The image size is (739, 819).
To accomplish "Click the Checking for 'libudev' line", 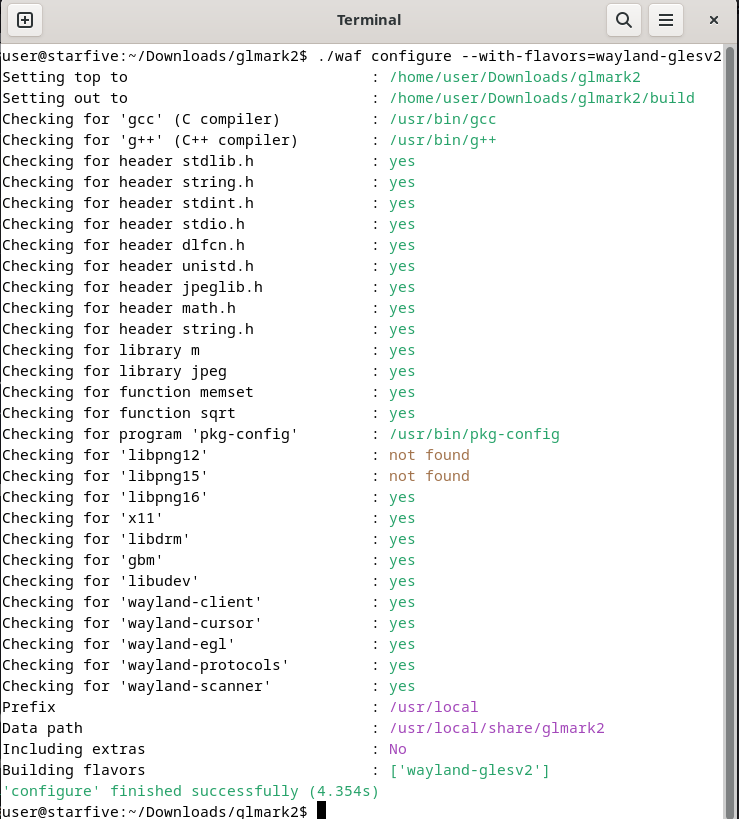I will [209, 581].
